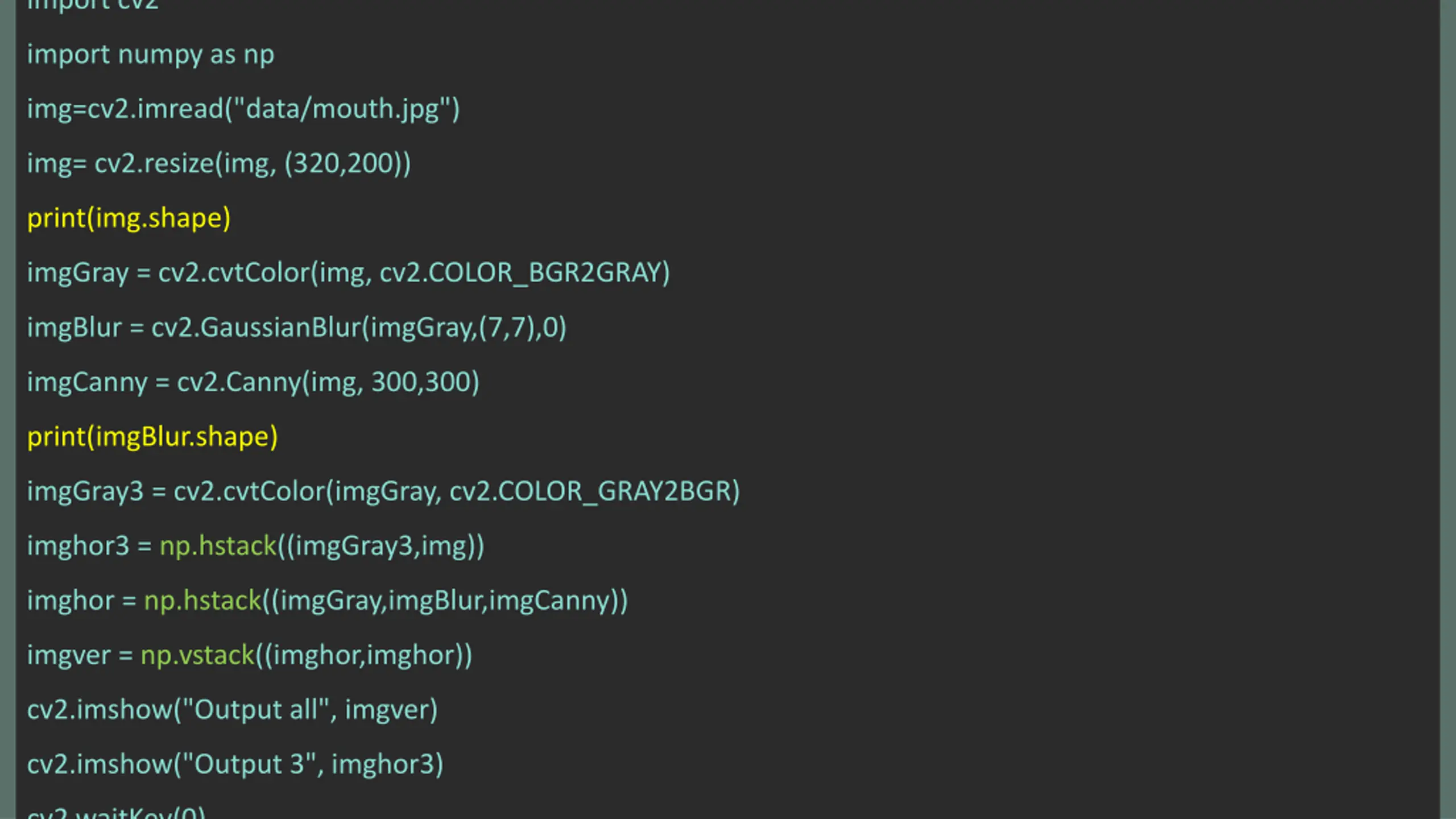The image size is (1456, 819).
Task: Click the imshow "Output 3" line
Action: 235,765
